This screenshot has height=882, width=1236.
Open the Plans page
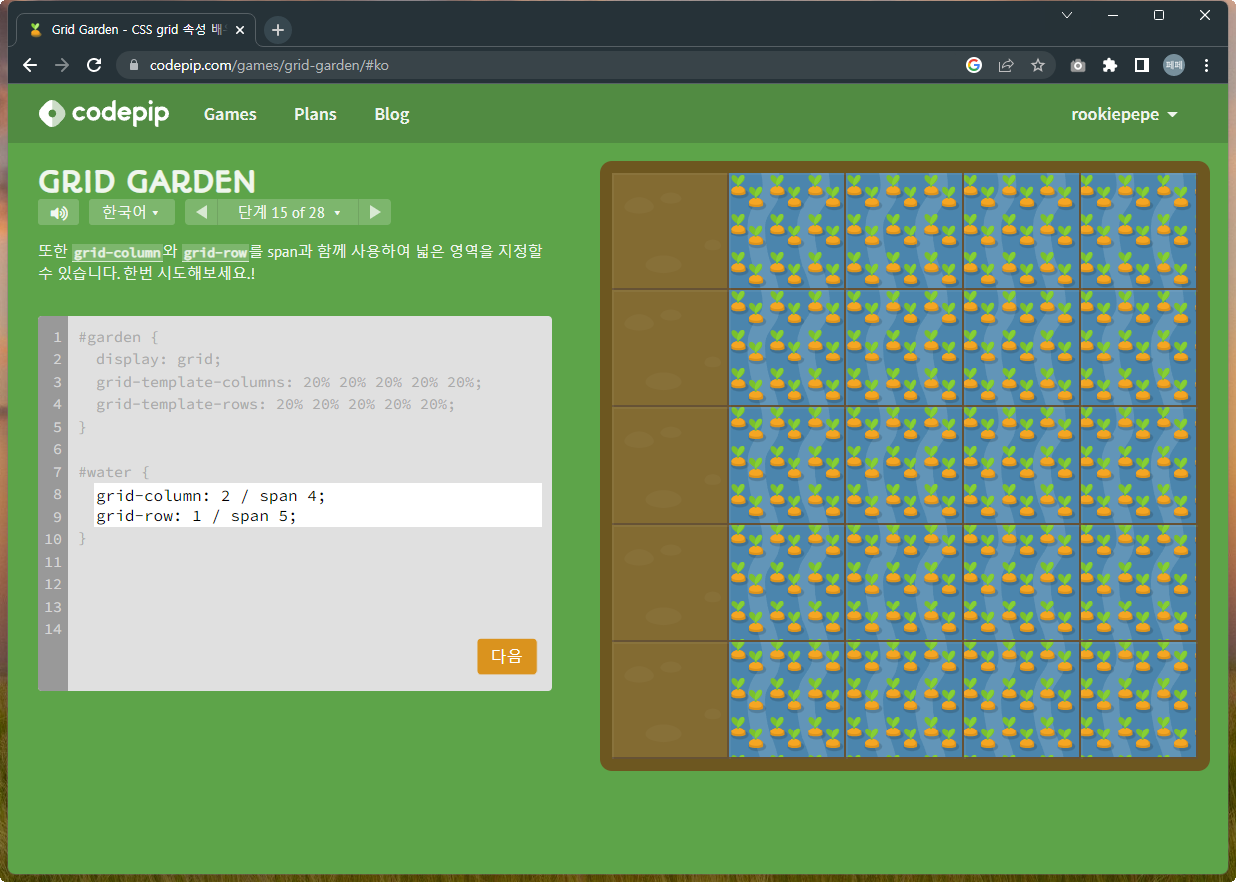pyautogui.click(x=315, y=114)
